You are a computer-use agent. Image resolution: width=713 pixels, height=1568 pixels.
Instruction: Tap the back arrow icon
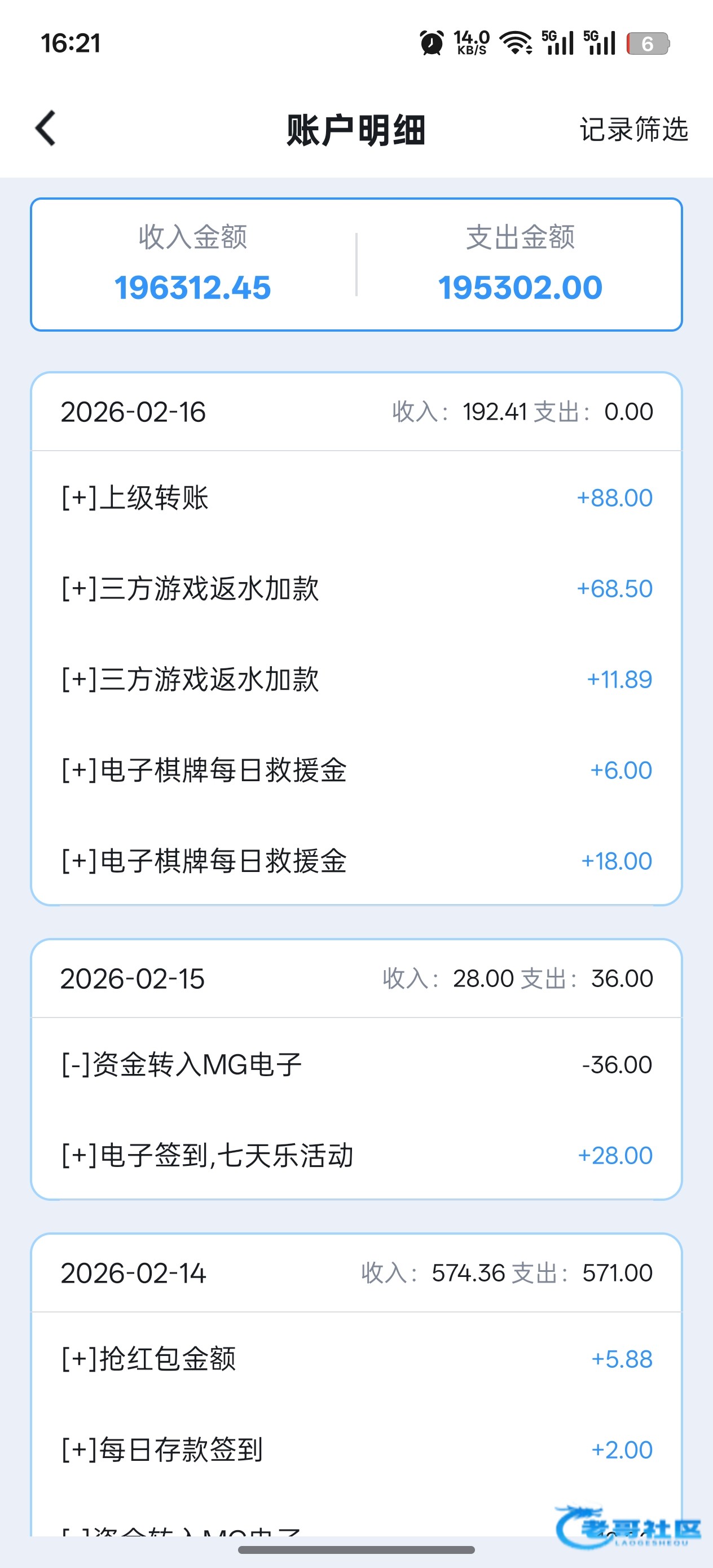pos(46,129)
